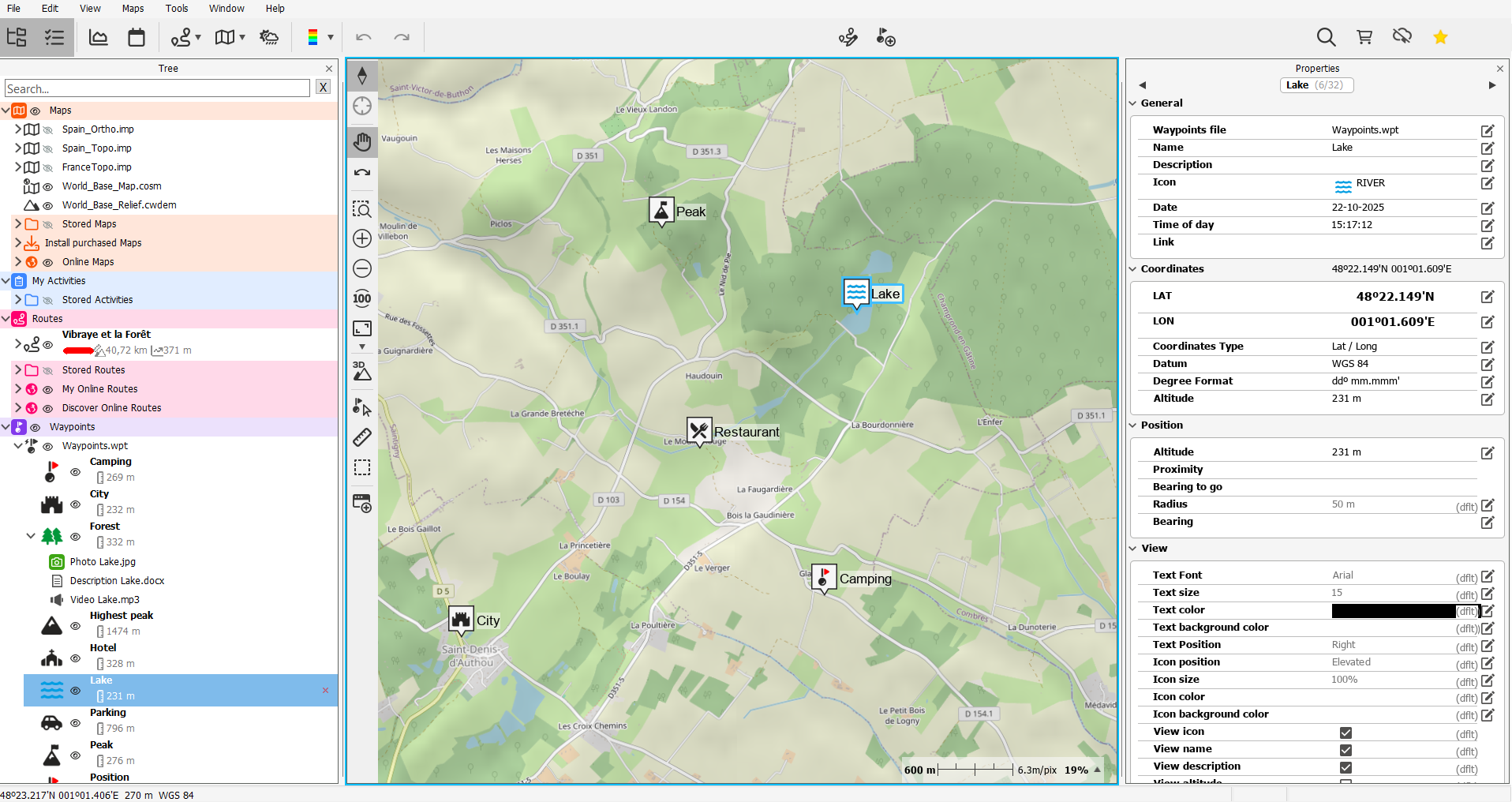Select the ruler measure tool
The height and width of the screenshot is (802, 1512).
tap(362, 437)
